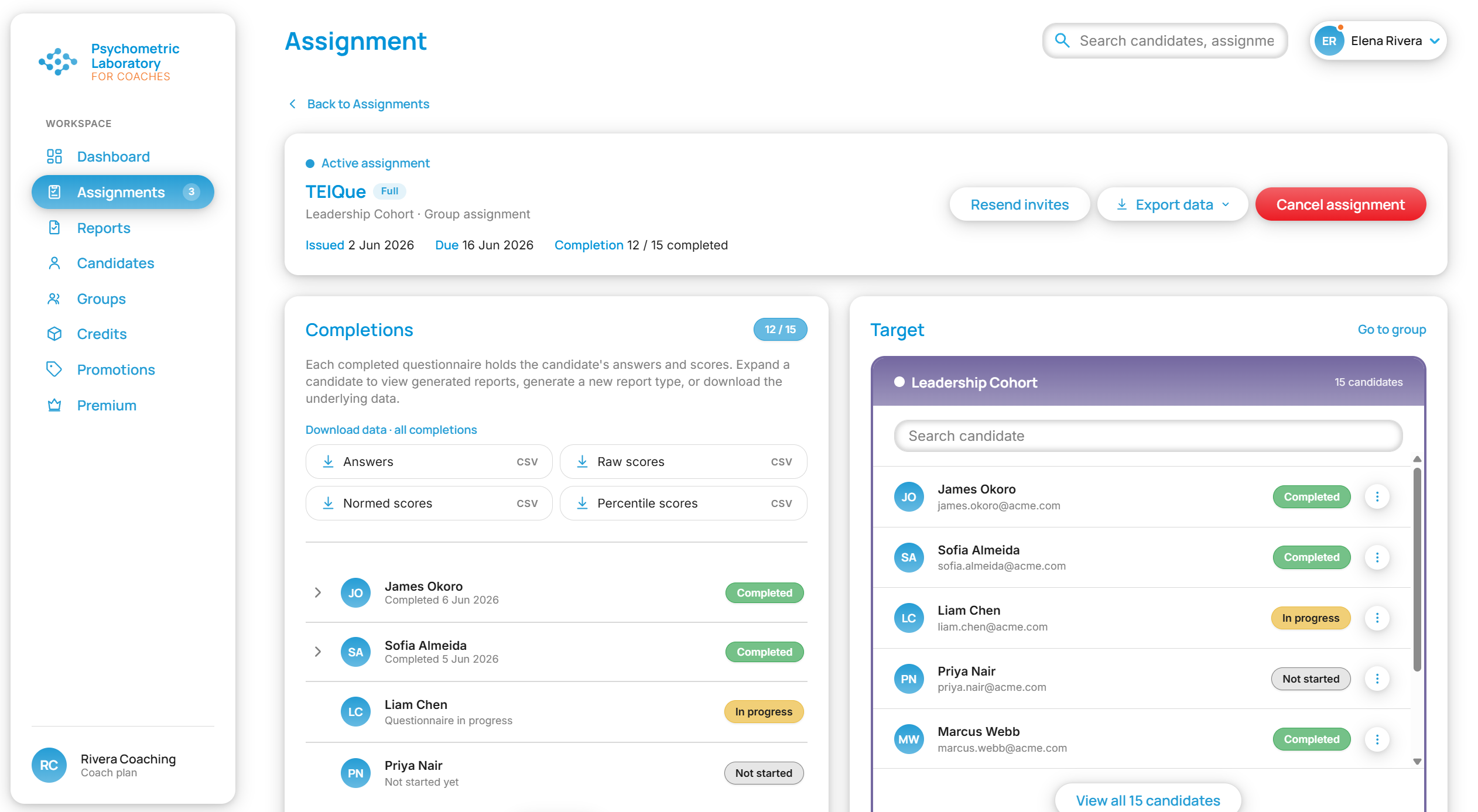Click the ER avatar in the header
Image resolution: width=1478 pixels, height=812 pixels.
click(x=1329, y=41)
